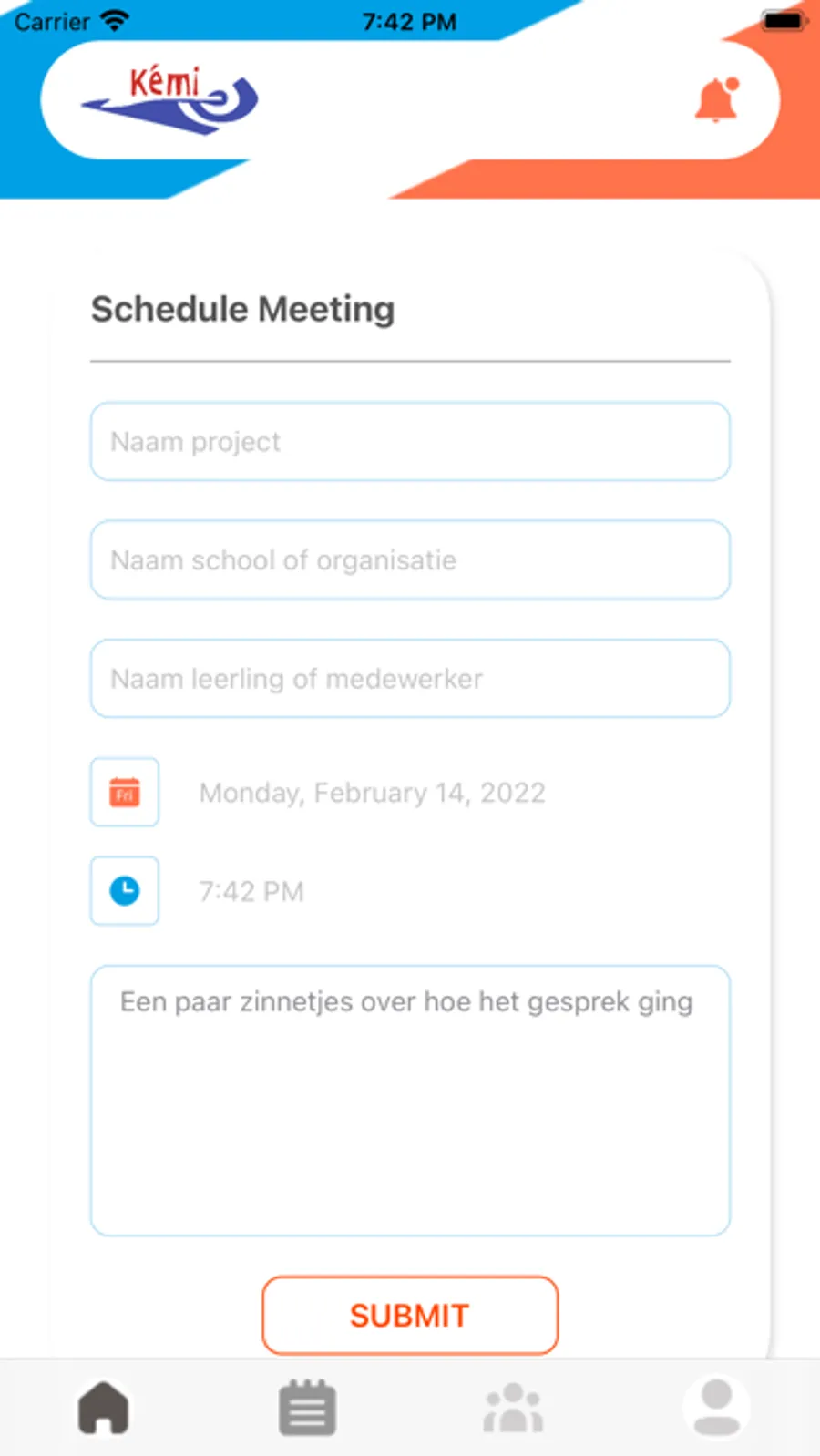The image size is (820, 1456).
Task: Tap the Schedule Meeting heading
Action: tap(243, 310)
